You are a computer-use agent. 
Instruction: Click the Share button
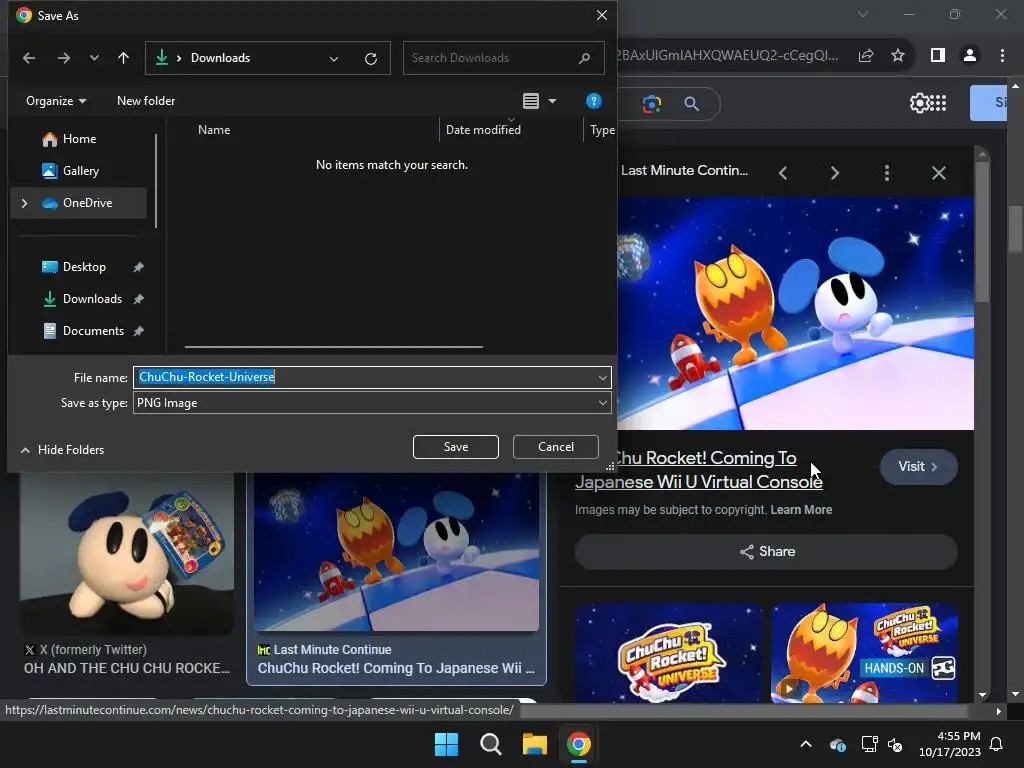coord(766,552)
